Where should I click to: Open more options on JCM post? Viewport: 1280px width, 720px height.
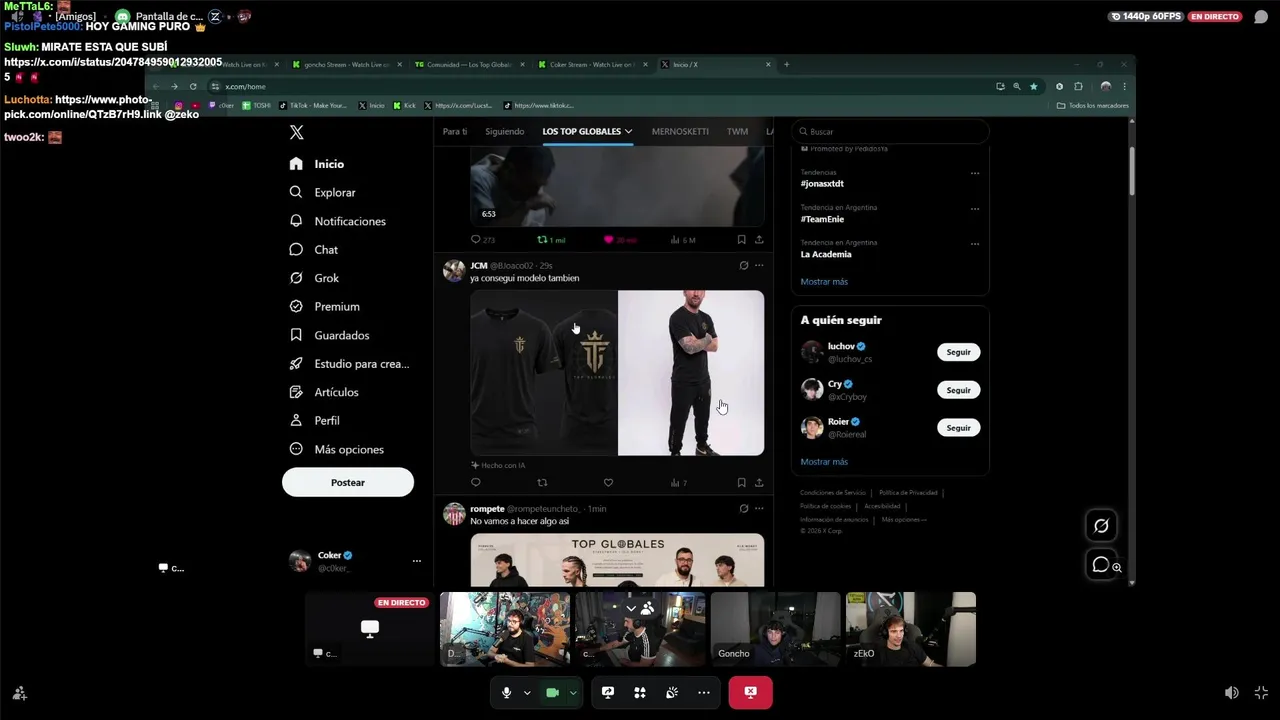pyautogui.click(x=759, y=266)
